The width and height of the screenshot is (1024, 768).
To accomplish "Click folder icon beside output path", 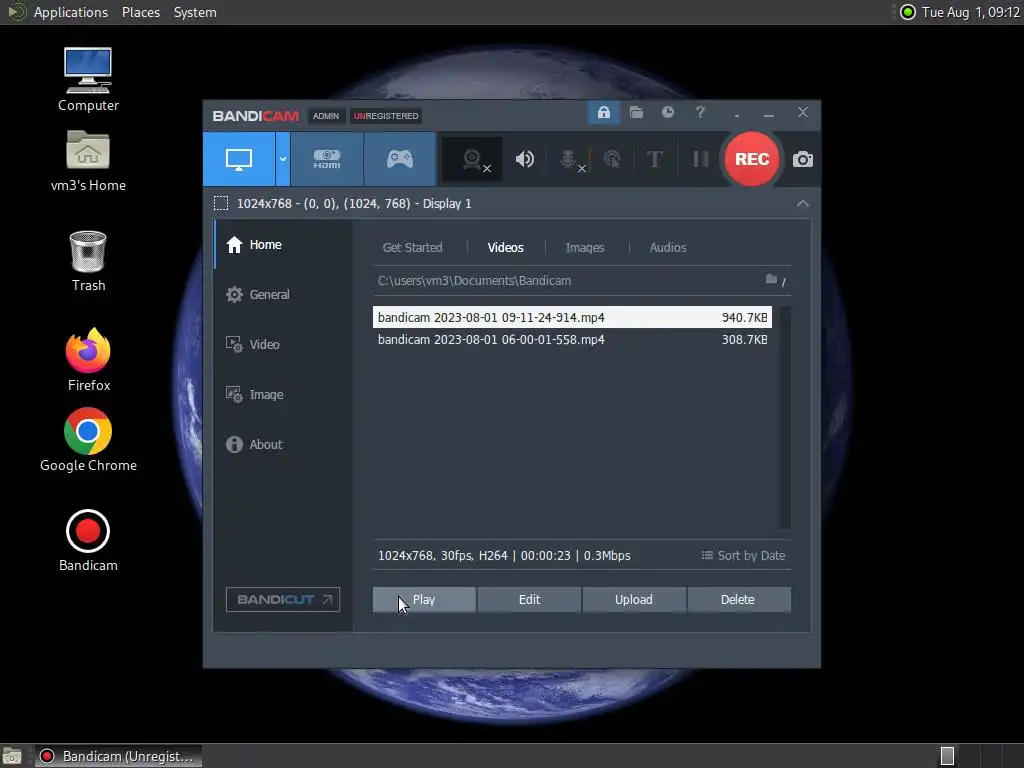I will click(771, 280).
